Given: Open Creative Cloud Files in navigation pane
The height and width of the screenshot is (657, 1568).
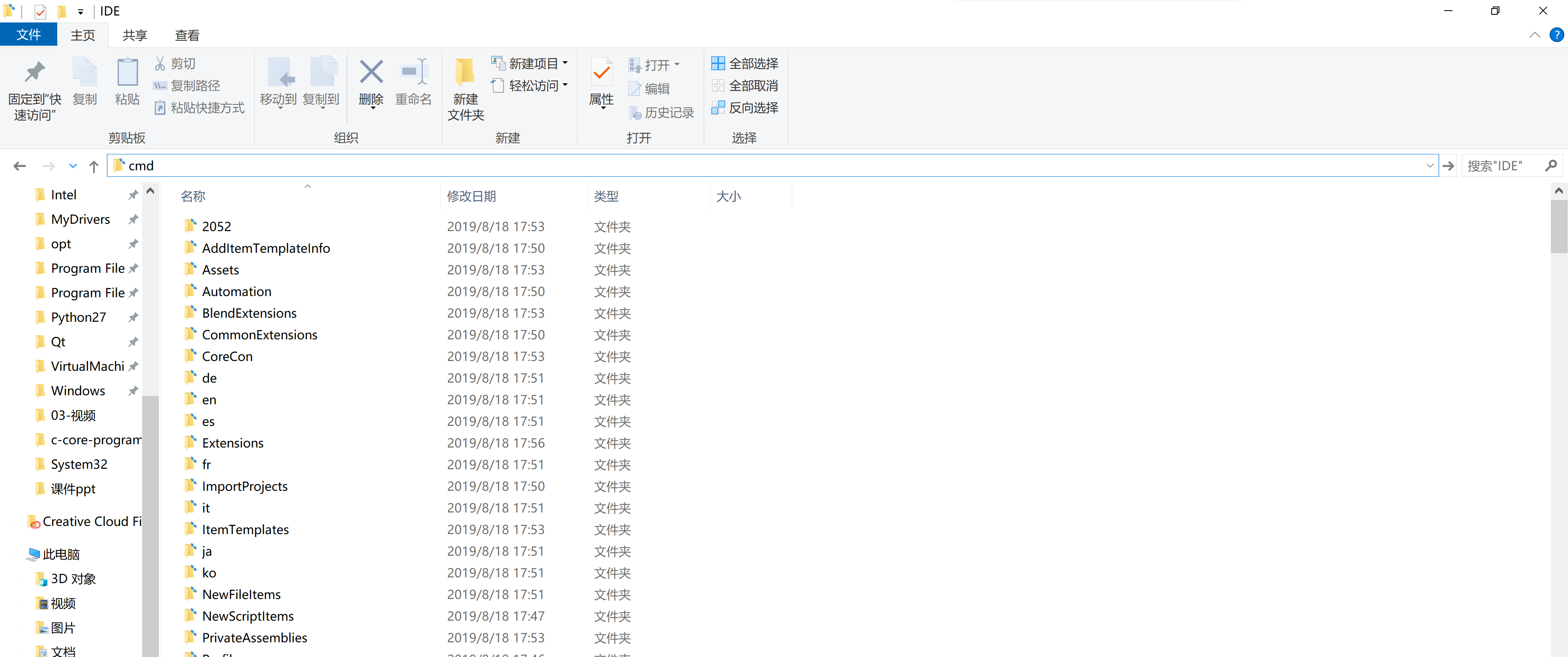Looking at the screenshot, I should [x=84, y=522].
